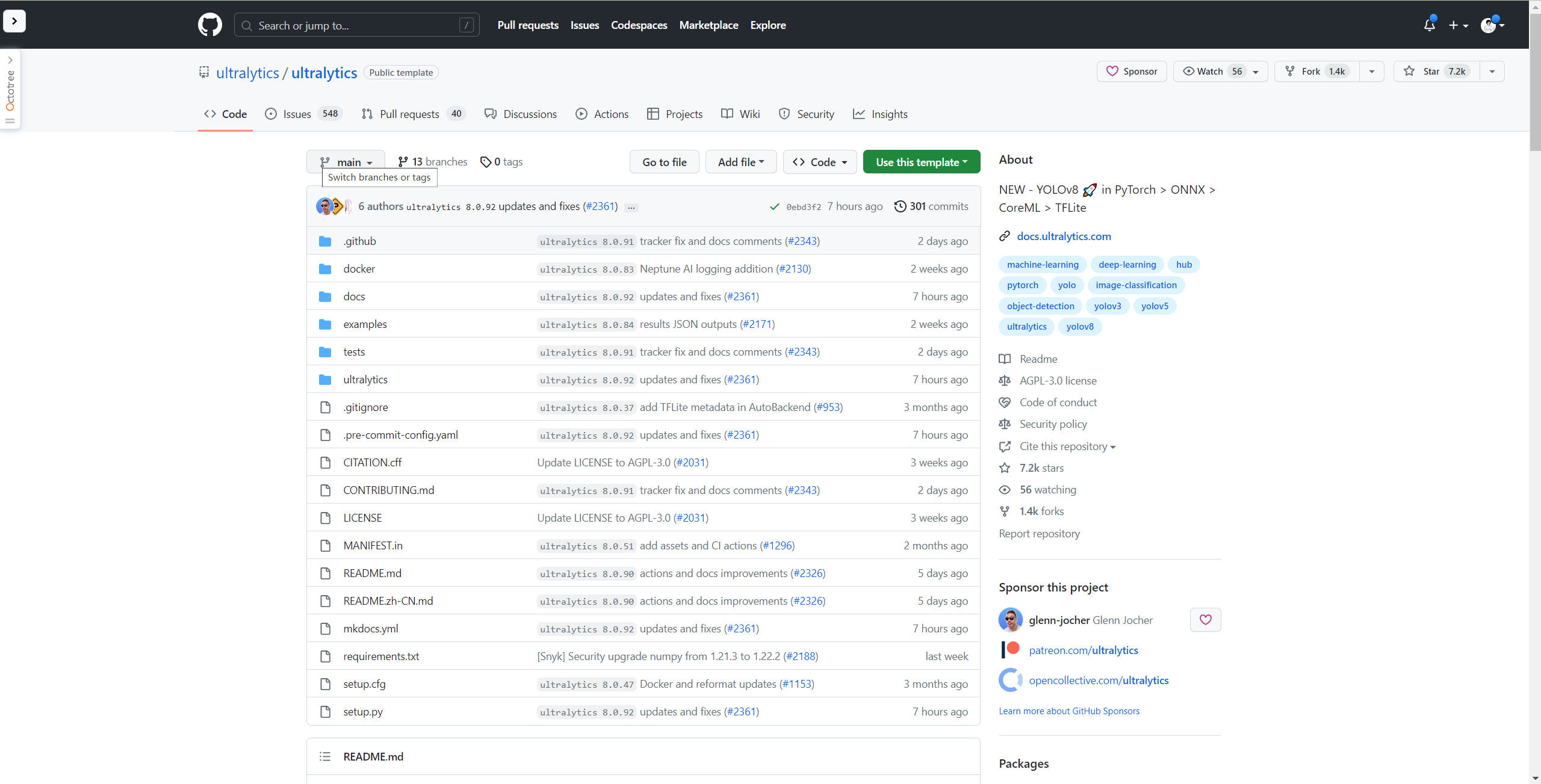The width and height of the screenshot is (1541, 784).
Task: Switch to the Discussions tab
Action: tap(521, 114)
